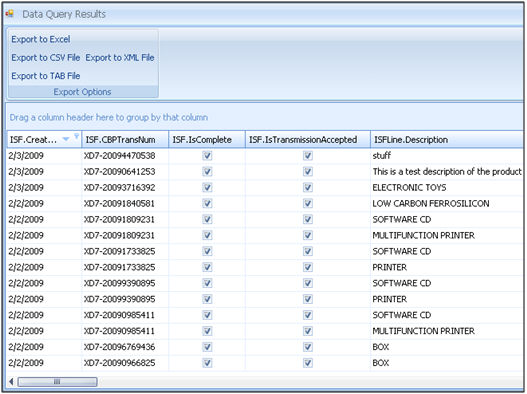The image size is (527, 394).
Task: Click Export to CSV File
Action: (46, 57)
